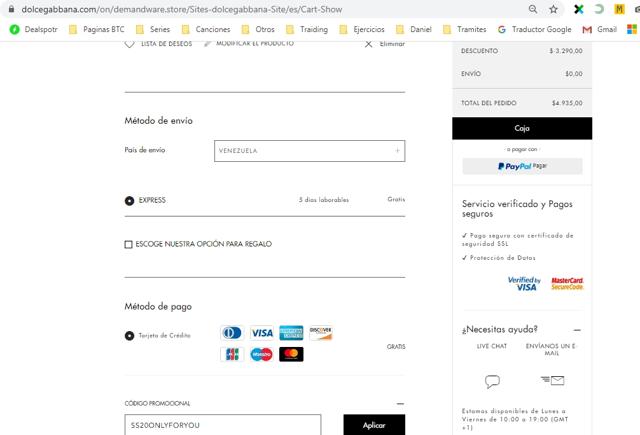Image resolution: width=640 pixels, height=435 pixels.
Task: Click the Verified by Visa logo
Action: (x=524, y=284)
